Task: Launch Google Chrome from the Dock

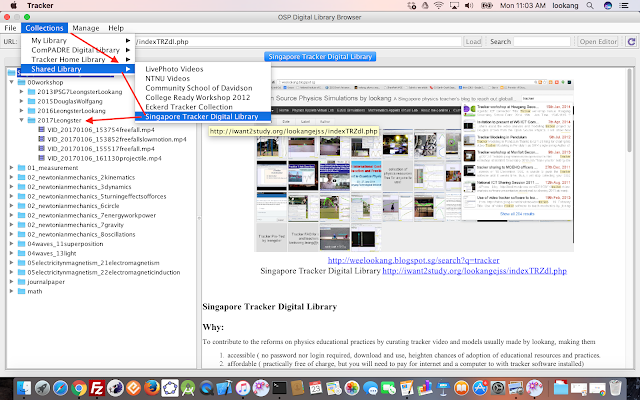Action: point(79,388)
